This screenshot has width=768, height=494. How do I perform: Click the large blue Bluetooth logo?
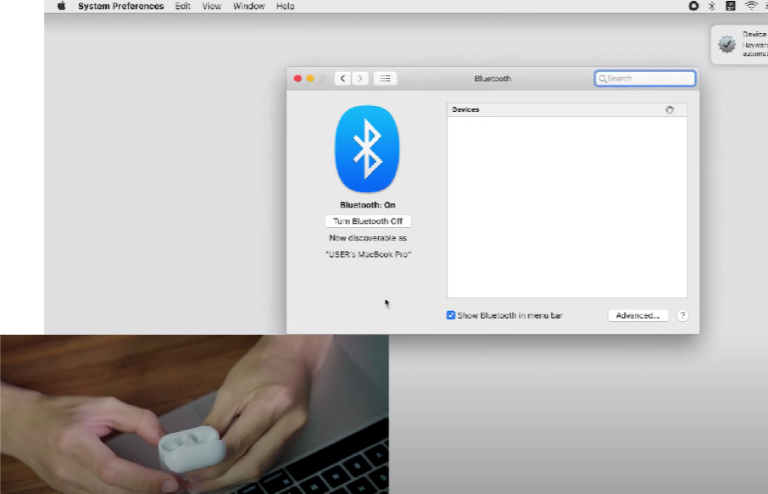(x=366, y=149)
